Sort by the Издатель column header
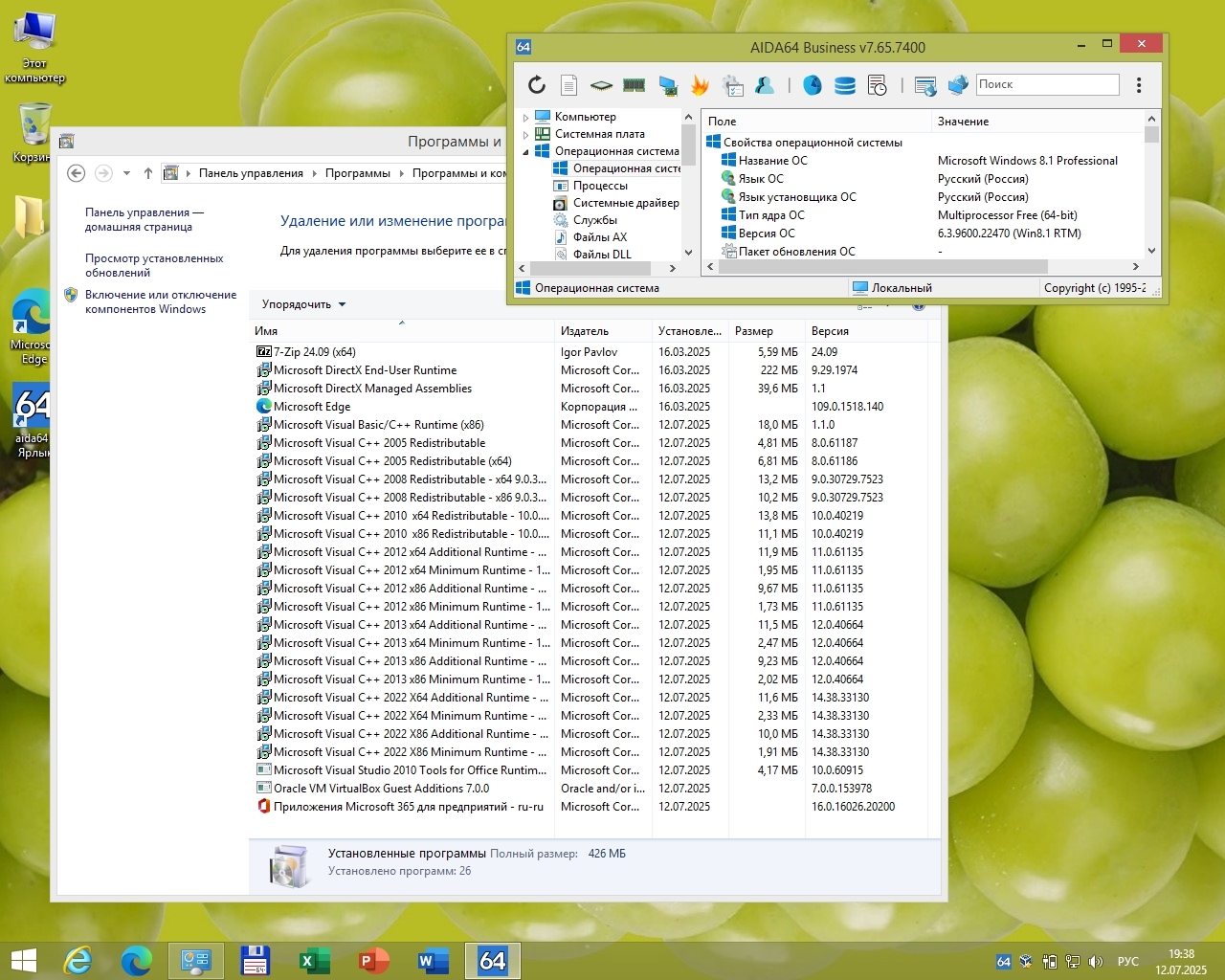Viewport: 1225px width, 980px height. [x=604, y=331]
